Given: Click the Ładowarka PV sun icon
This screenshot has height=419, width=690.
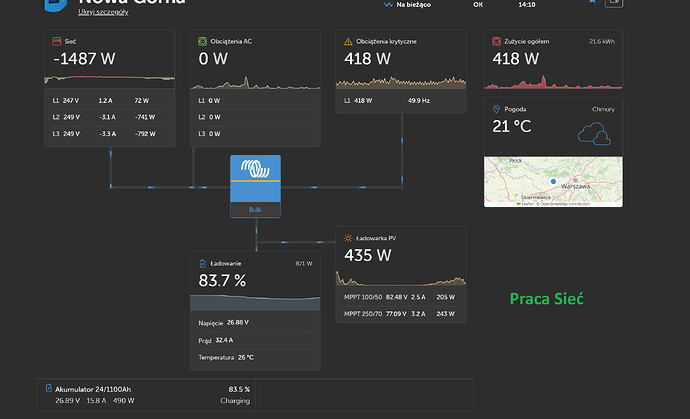Looking at the screenshot, I should tap(348, 238).
